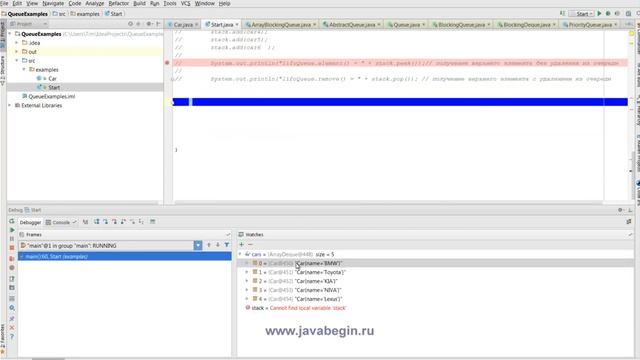Open Start run configuration dropdown

(x=581, y=14)
